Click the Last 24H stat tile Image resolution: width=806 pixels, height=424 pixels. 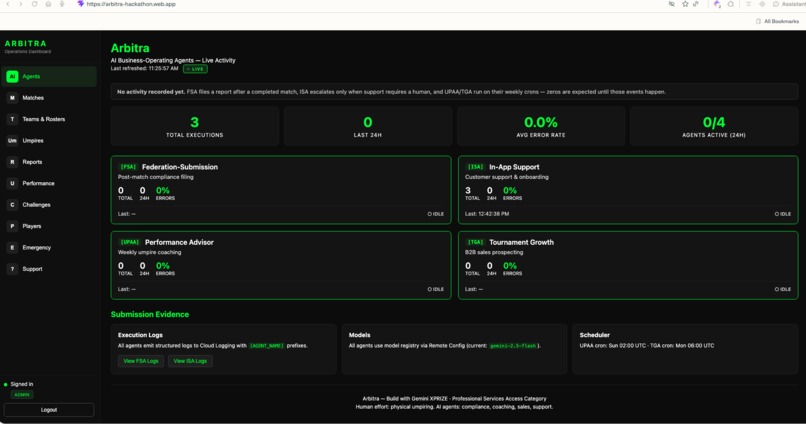(368, 126)
